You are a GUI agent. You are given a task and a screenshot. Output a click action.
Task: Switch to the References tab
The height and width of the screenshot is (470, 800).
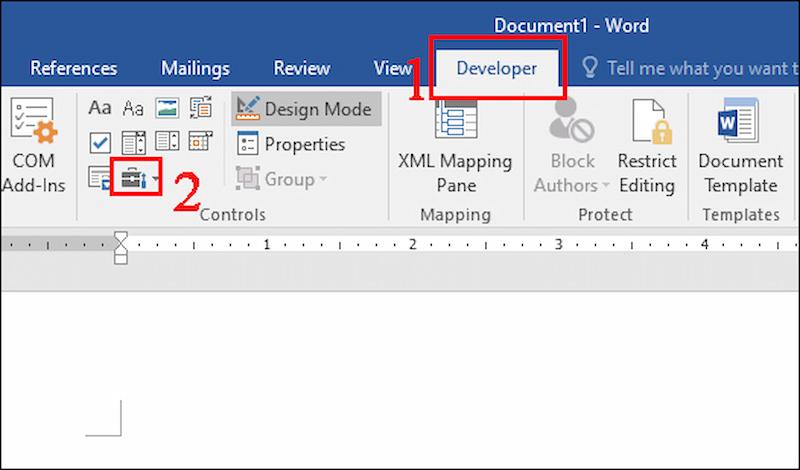[73, 68]
